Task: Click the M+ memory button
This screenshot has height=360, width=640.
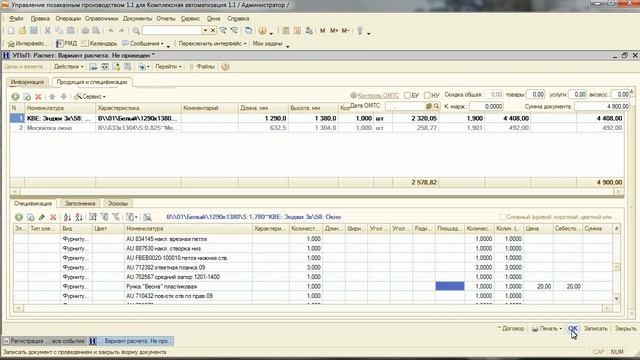Action: (334, 31)
